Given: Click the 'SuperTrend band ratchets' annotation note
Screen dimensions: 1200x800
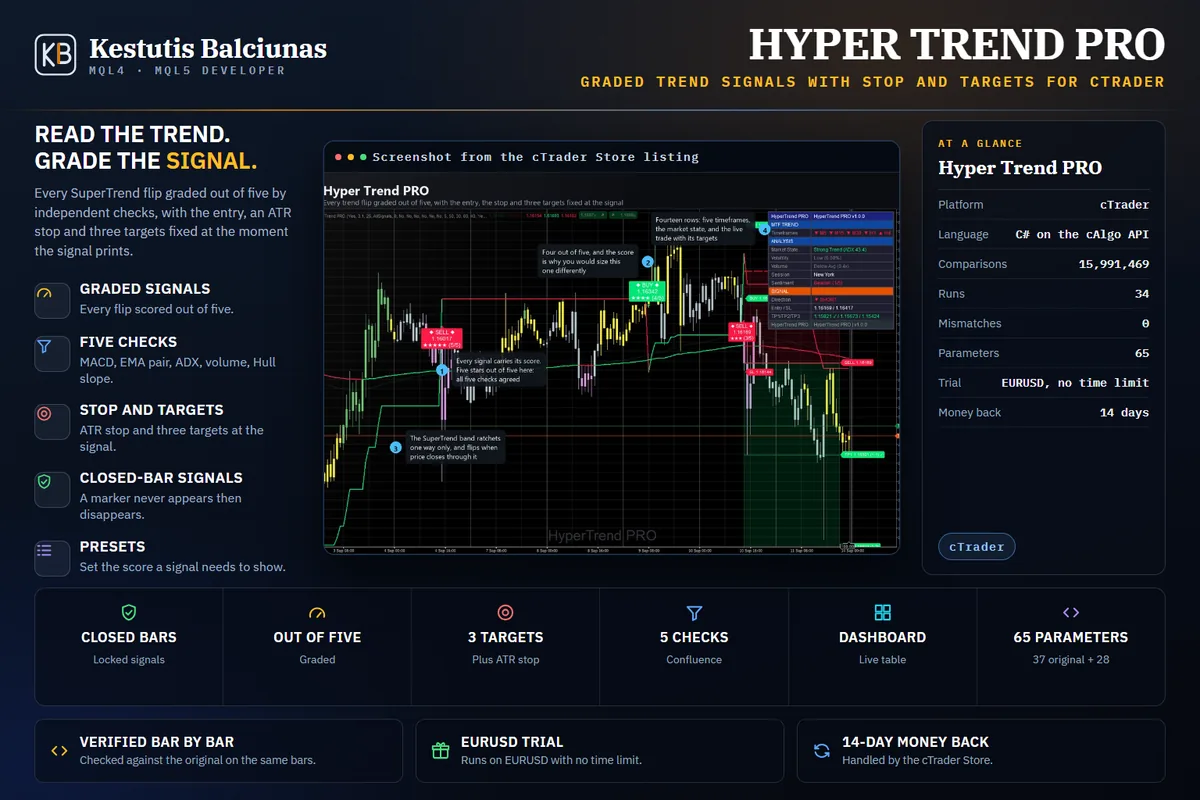Looking at the screenshot, I should click(456, 448).
